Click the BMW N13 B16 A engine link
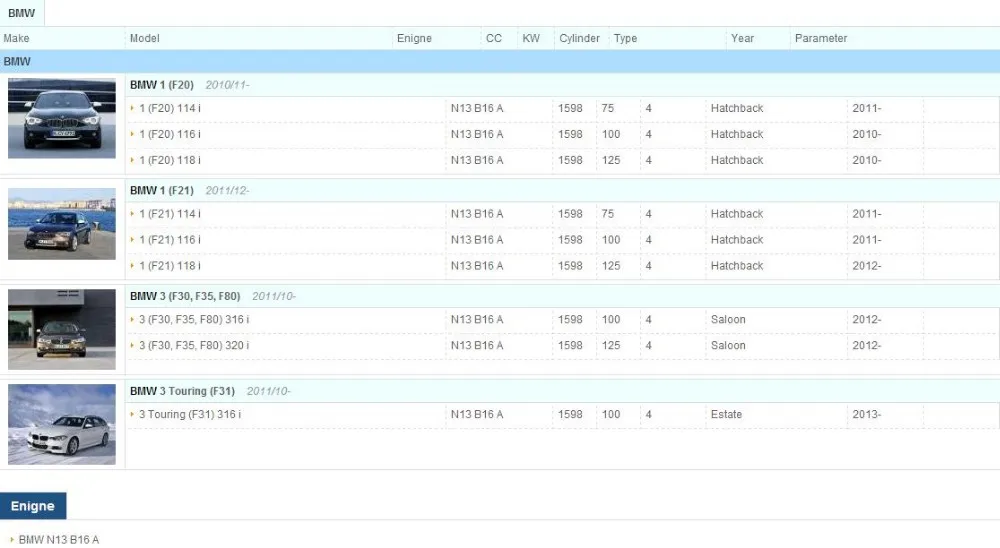 (x=59, y=540)
